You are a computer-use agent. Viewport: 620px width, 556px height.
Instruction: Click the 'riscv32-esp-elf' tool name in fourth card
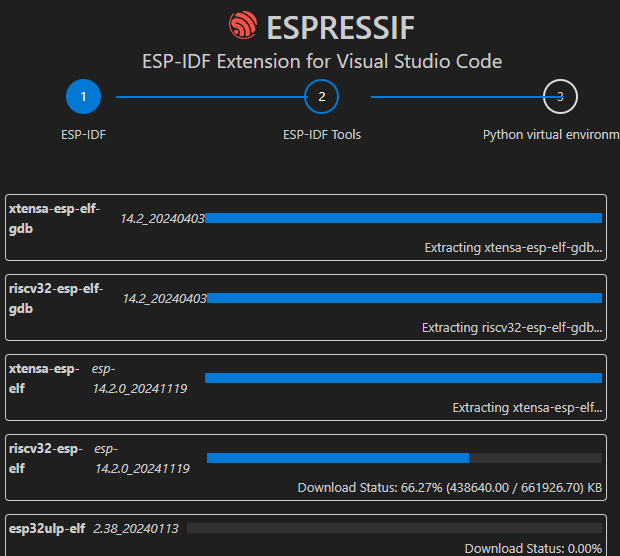[46, 458]
